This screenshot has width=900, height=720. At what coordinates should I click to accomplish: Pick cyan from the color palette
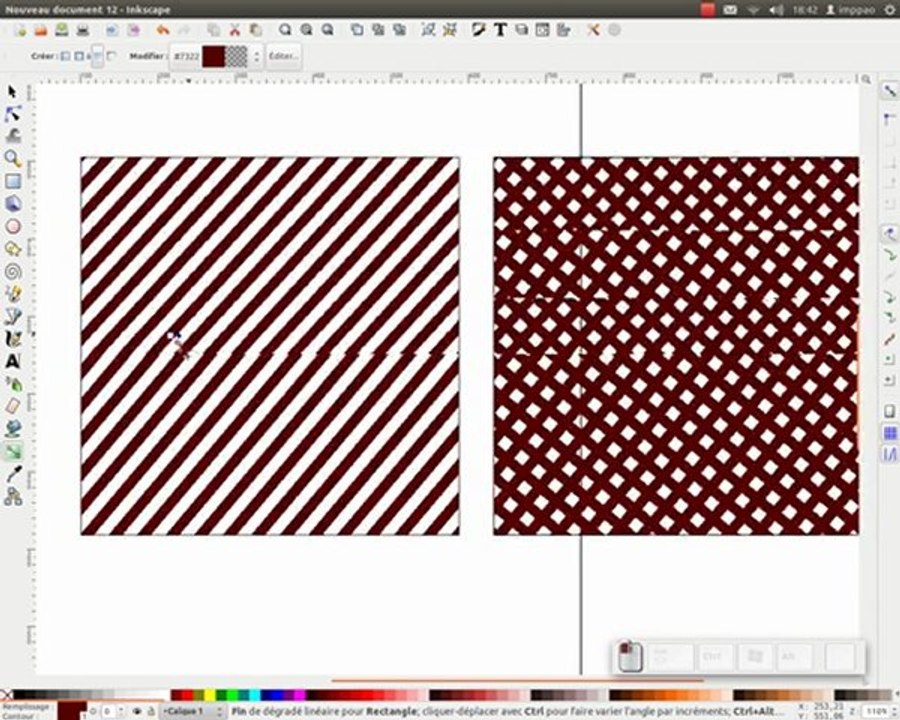[255, 695]
